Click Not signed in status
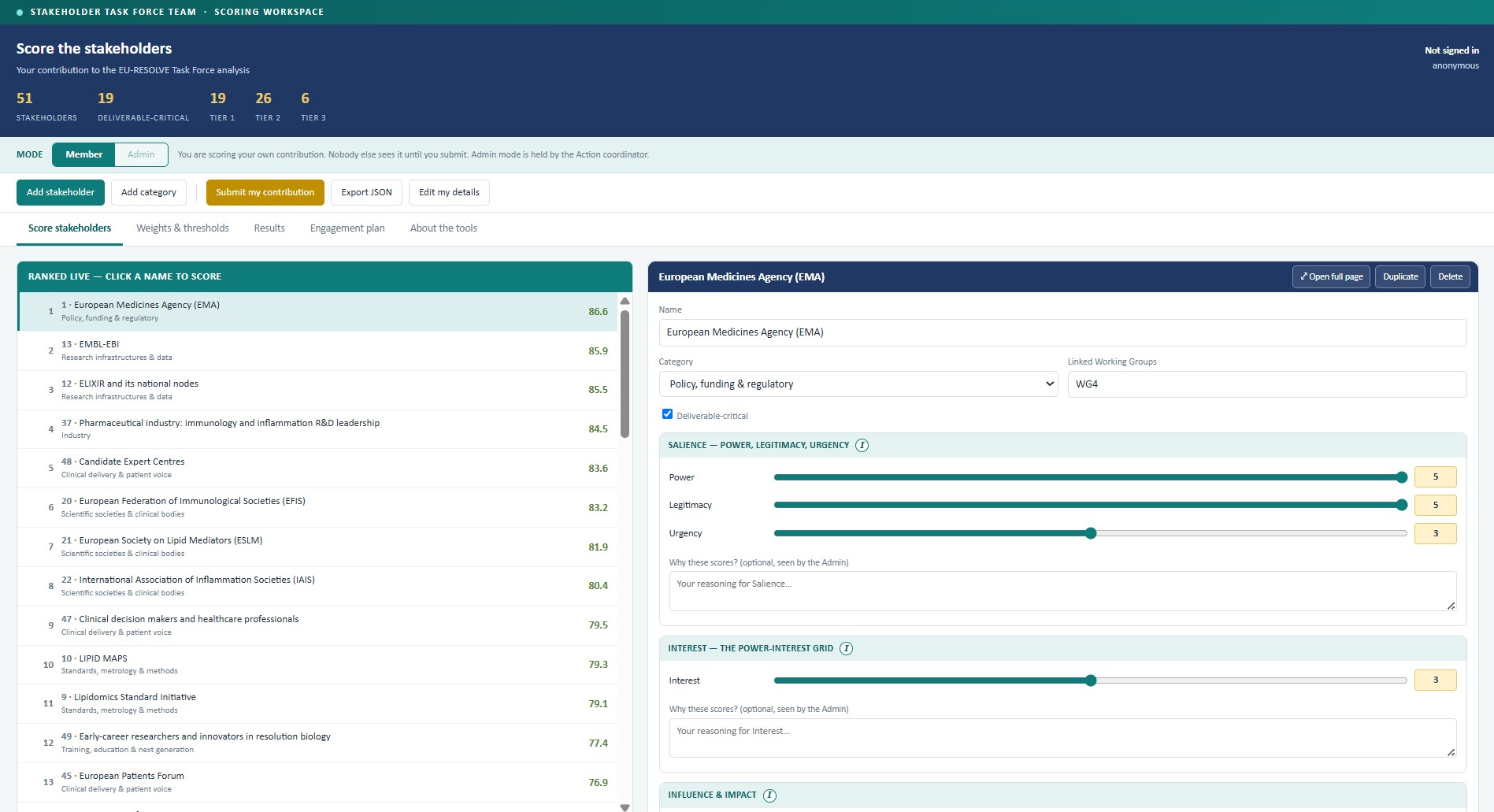Viewport: 1494px width, 812px height. [x=1451, y=50]
